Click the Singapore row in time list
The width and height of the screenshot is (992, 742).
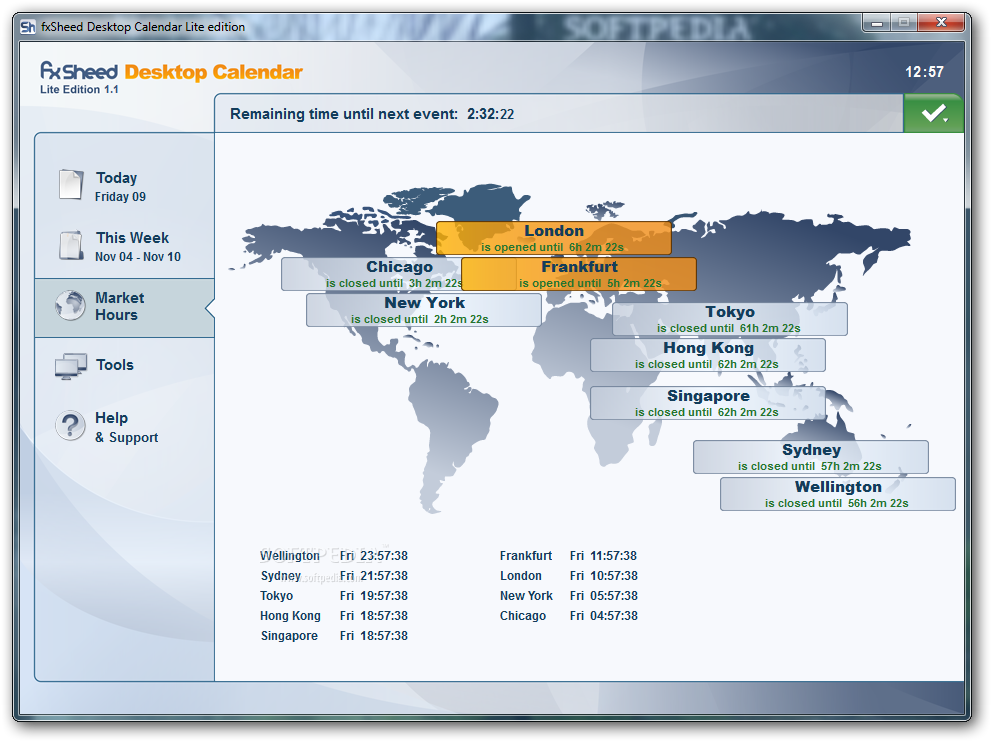334,636
